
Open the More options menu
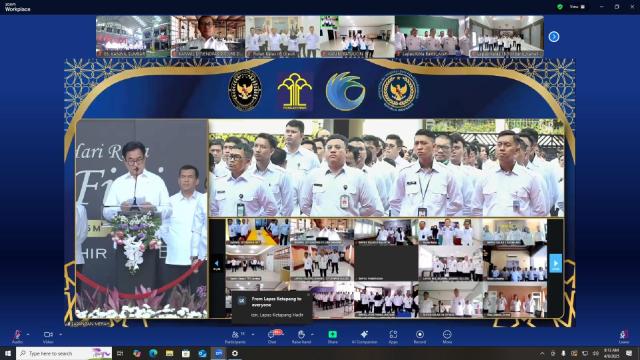coord(447,336)
